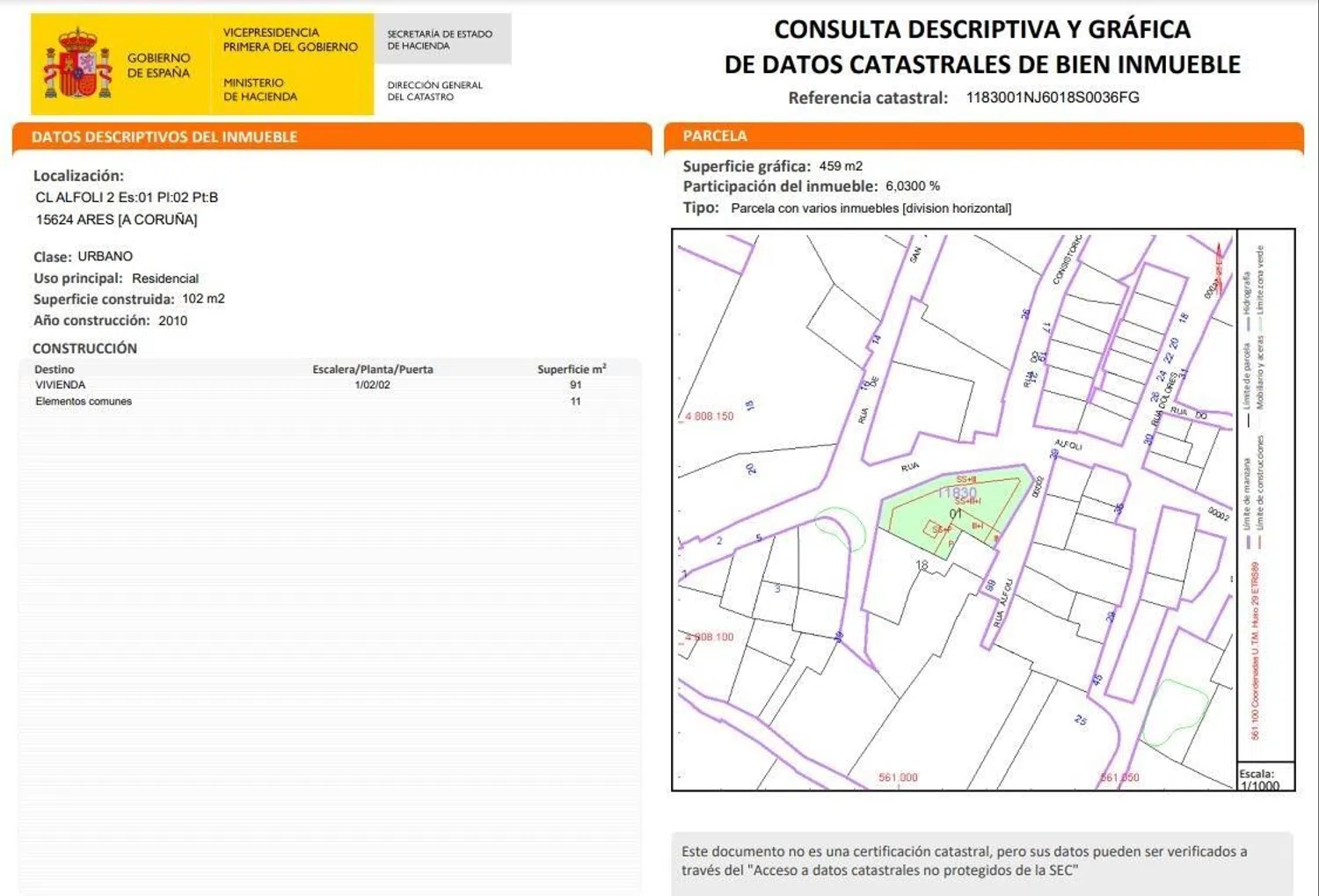Click the Año construcción value 2010
Image resolution: width=1319 pixels, height=896 pixels.
172,321
